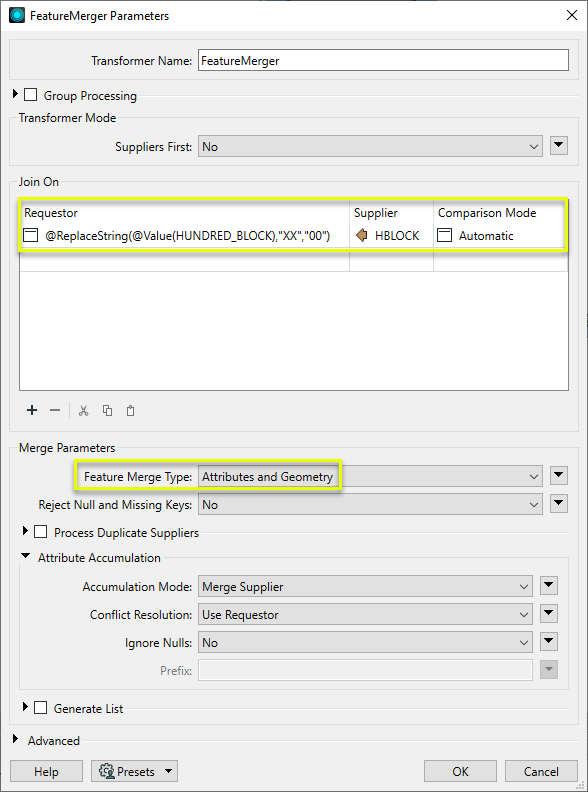The width and height of the screenshot is (588, 792).
Task: Add a new Join On row with plus icon
Action: 32,410
